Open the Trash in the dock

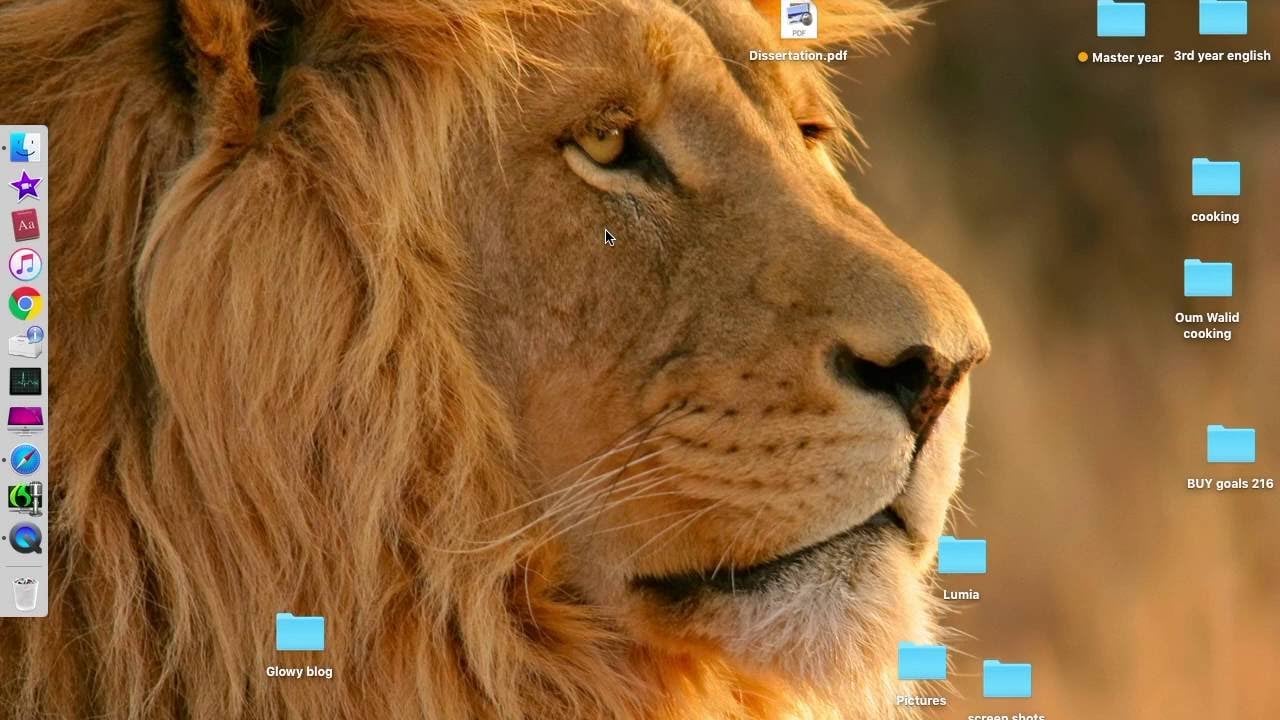25,593
